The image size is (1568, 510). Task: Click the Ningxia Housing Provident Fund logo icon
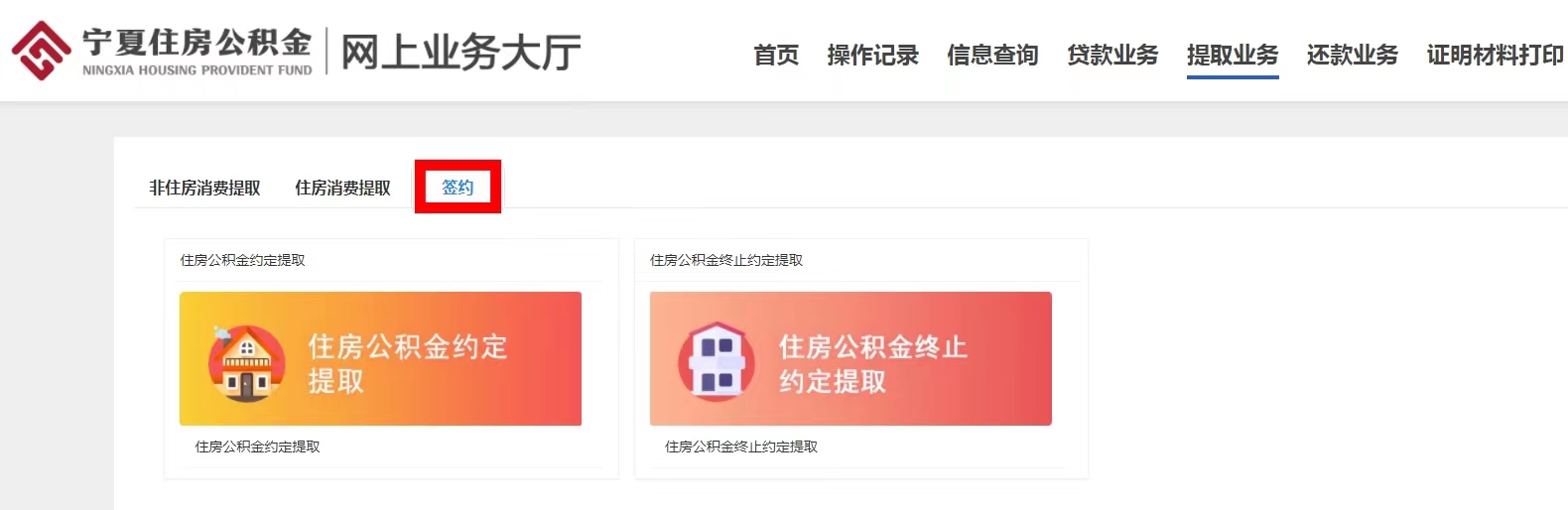click(41, 51)
